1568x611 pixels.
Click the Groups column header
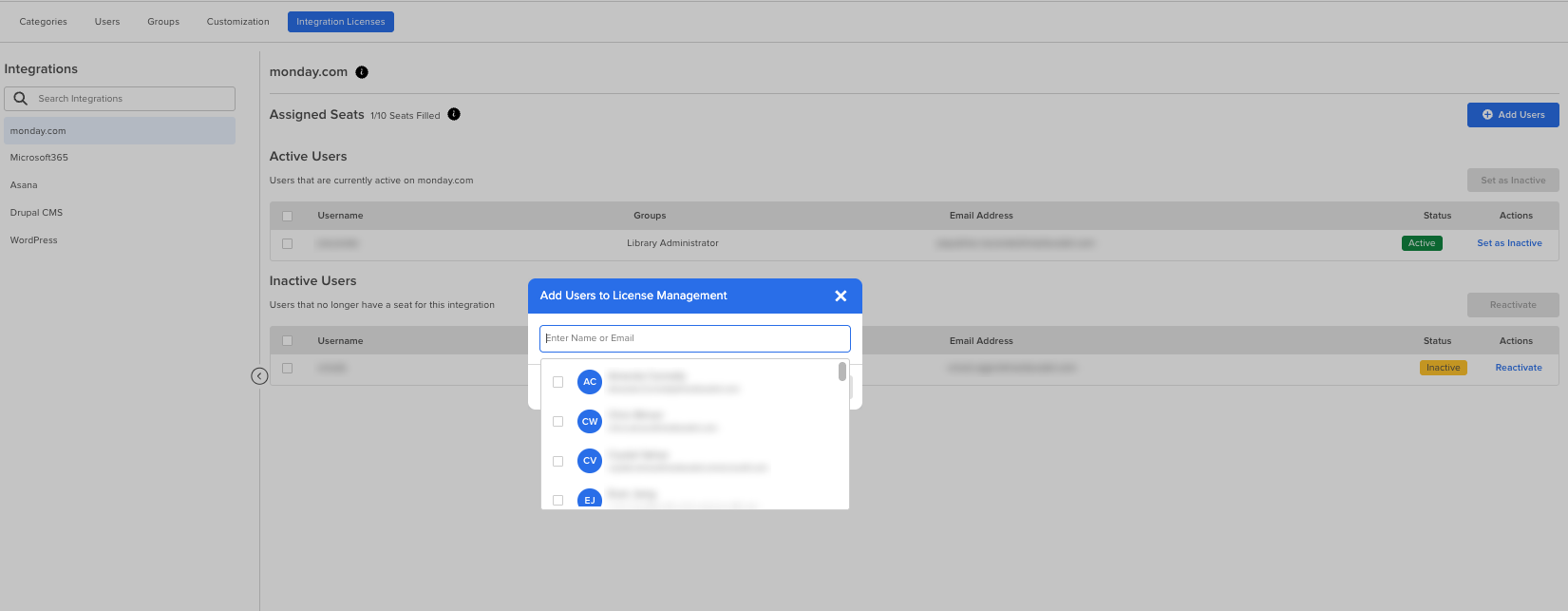(x=650, y=216)
